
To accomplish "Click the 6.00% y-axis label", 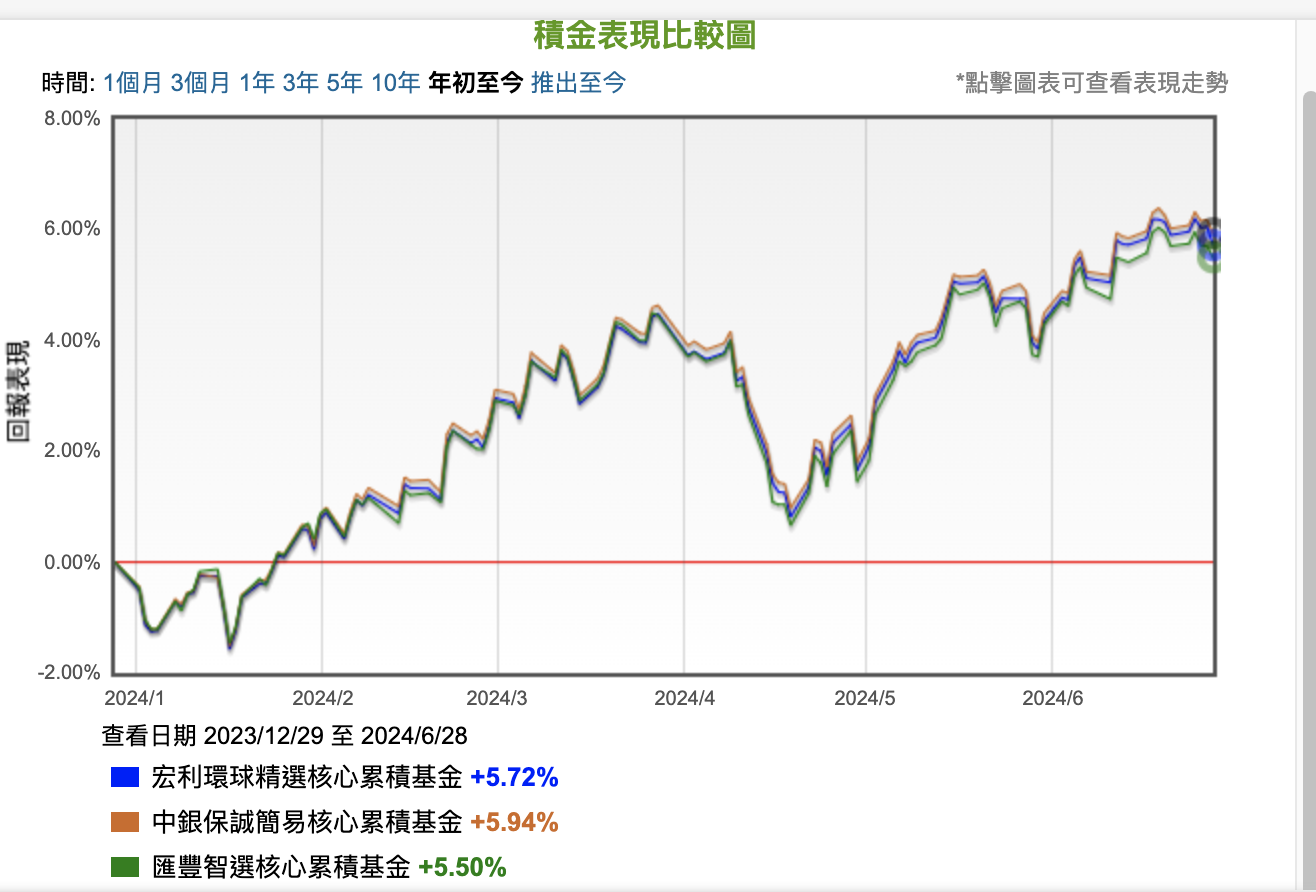I will 72,229.
